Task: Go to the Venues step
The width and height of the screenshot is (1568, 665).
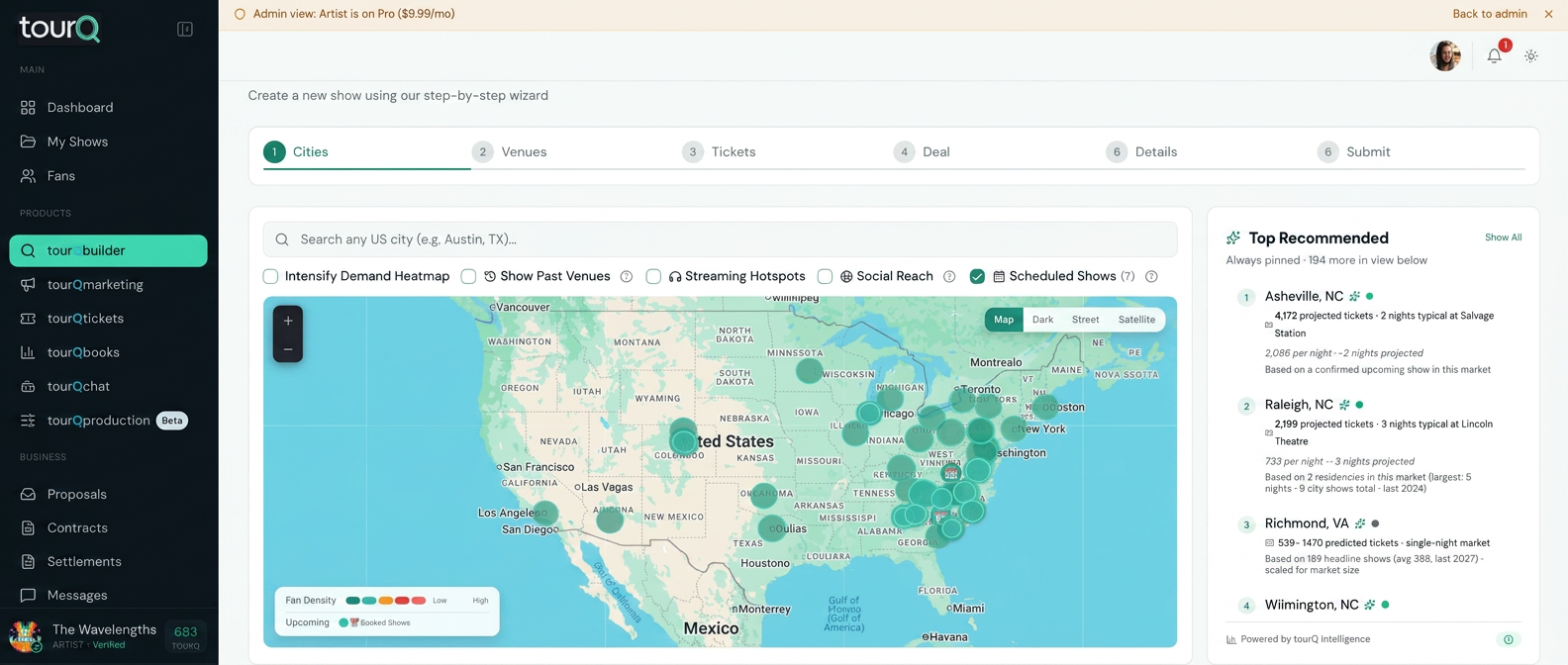Action: [510, 151]
